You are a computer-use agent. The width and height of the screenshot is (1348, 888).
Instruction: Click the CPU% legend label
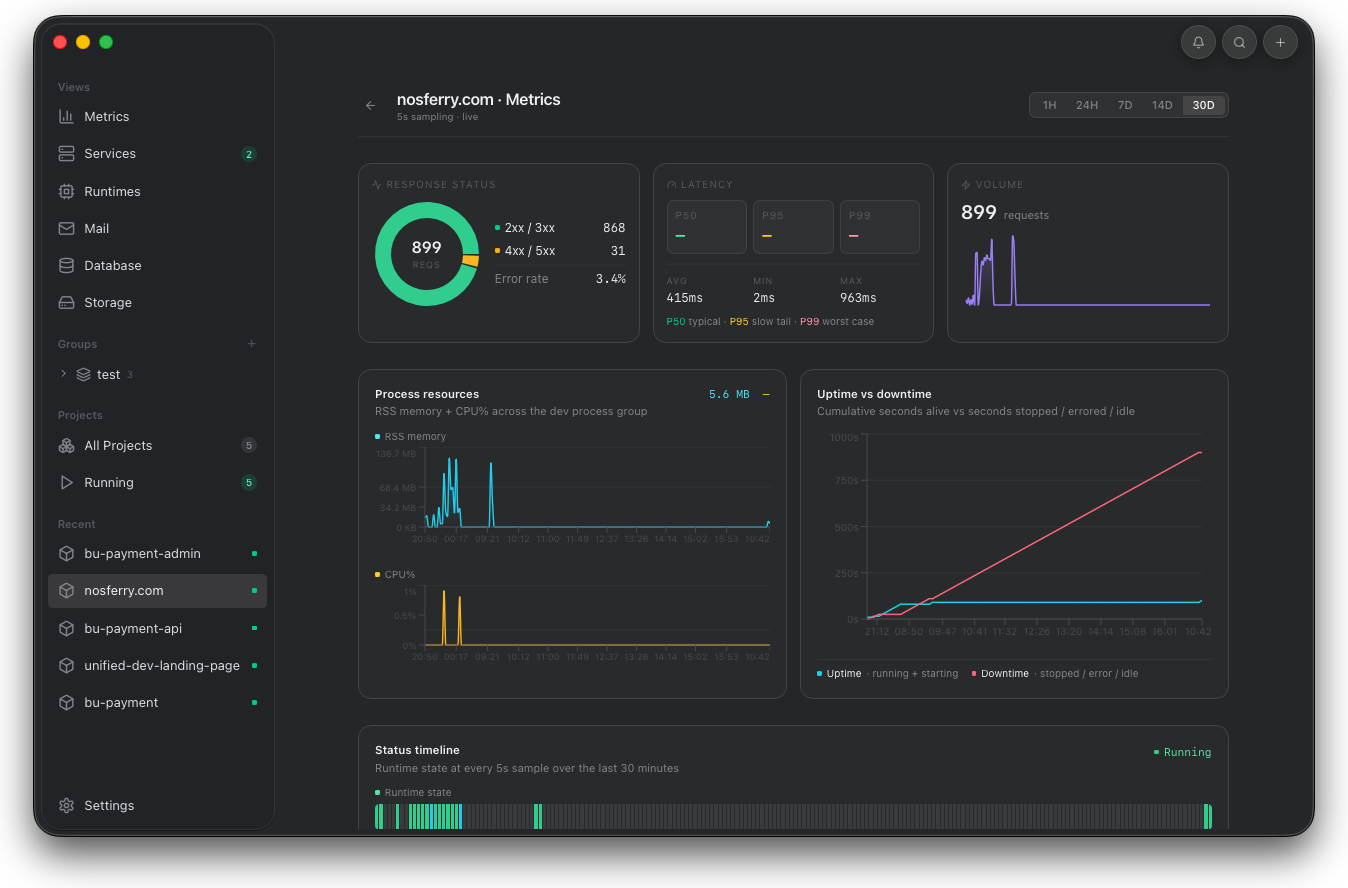pyautogui.click(x=395, y=574)
